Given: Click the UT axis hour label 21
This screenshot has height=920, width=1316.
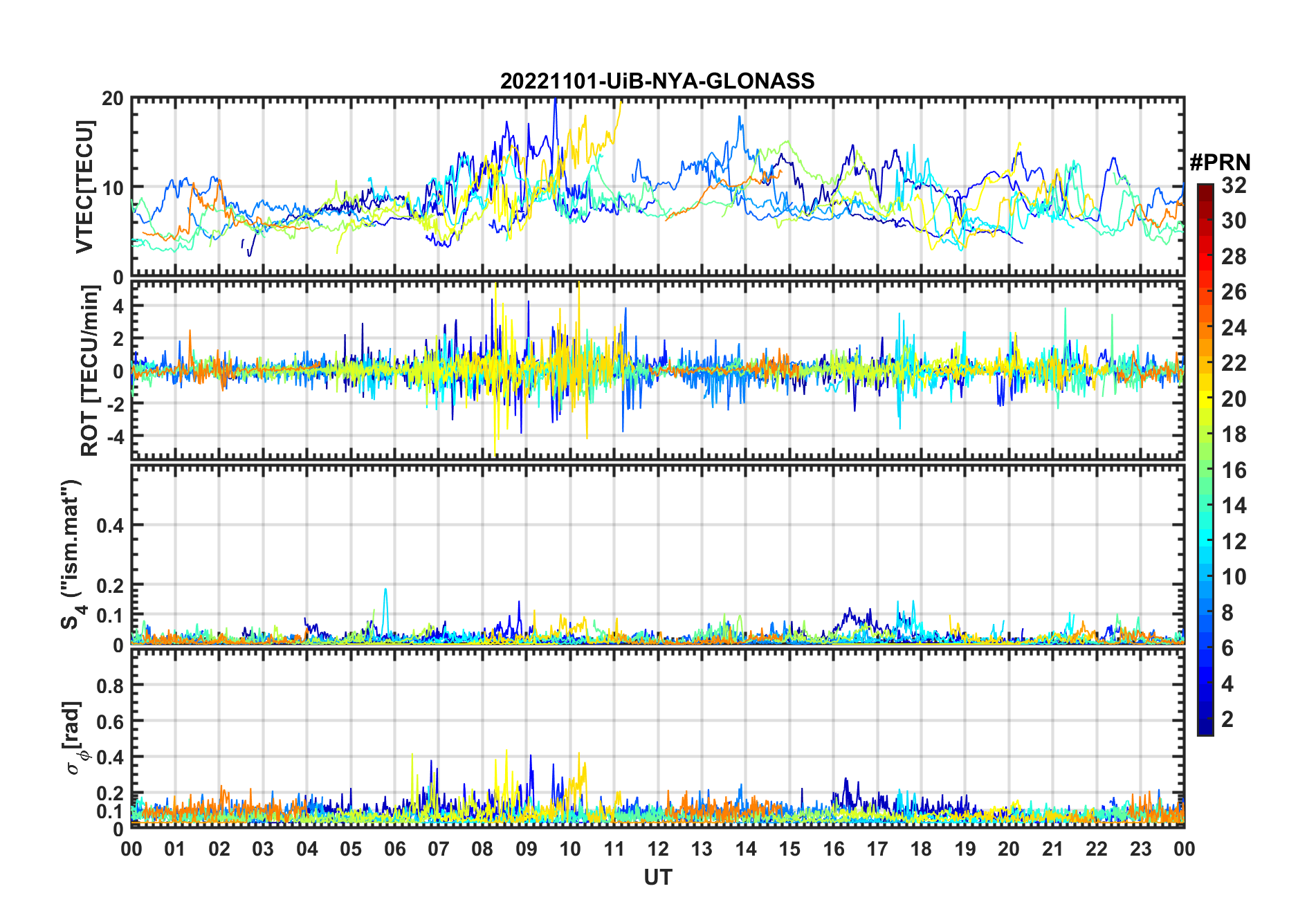Looking at the screenshot, I should (x=1052, y=849).
